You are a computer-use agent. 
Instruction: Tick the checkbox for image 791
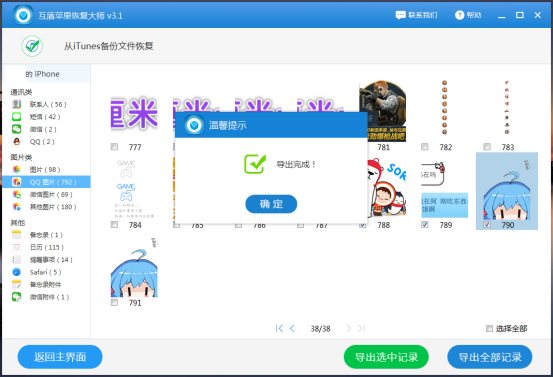pos(114,302)
